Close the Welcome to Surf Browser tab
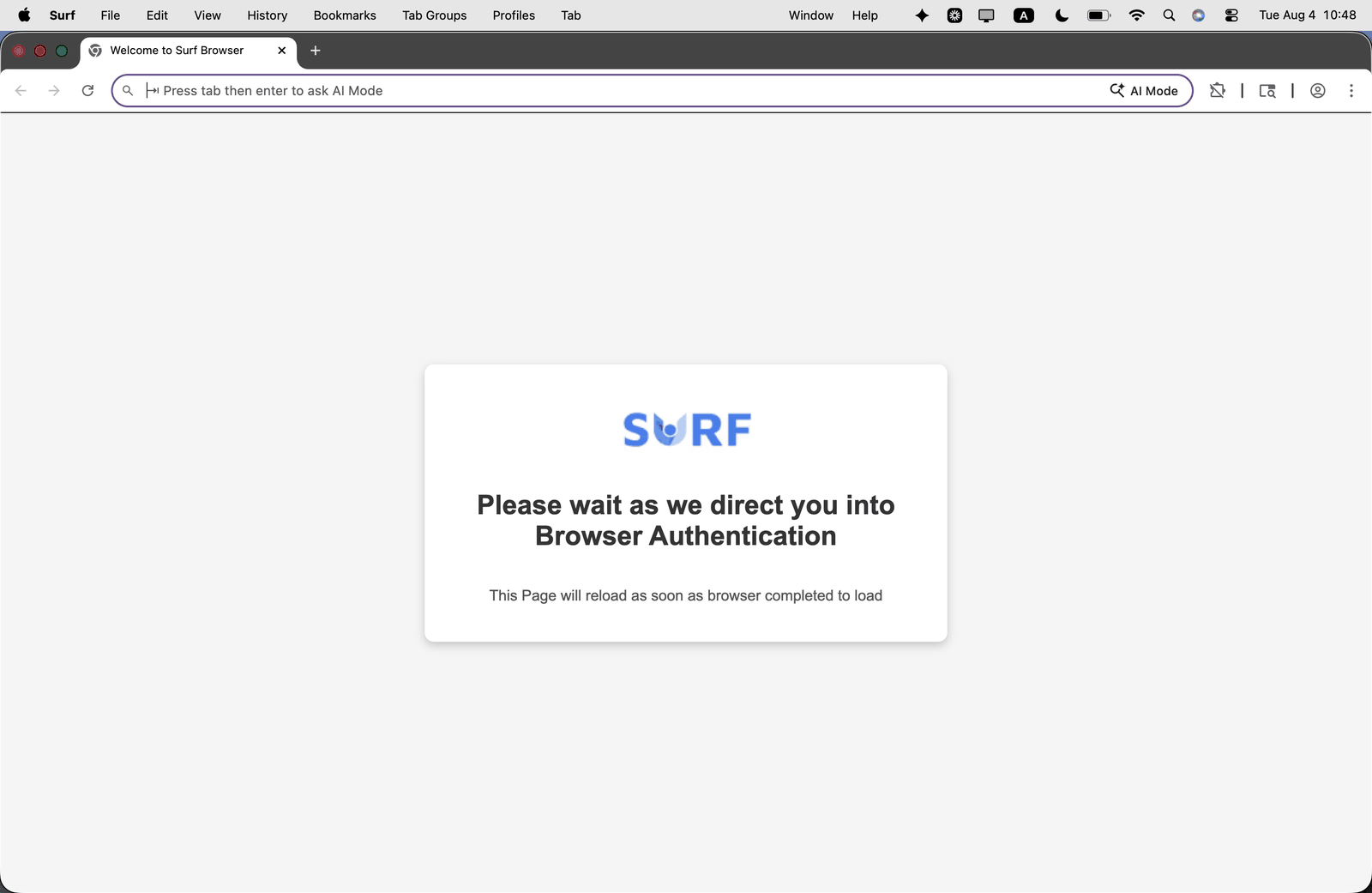 pyautogui.click(x=282, y=51)
